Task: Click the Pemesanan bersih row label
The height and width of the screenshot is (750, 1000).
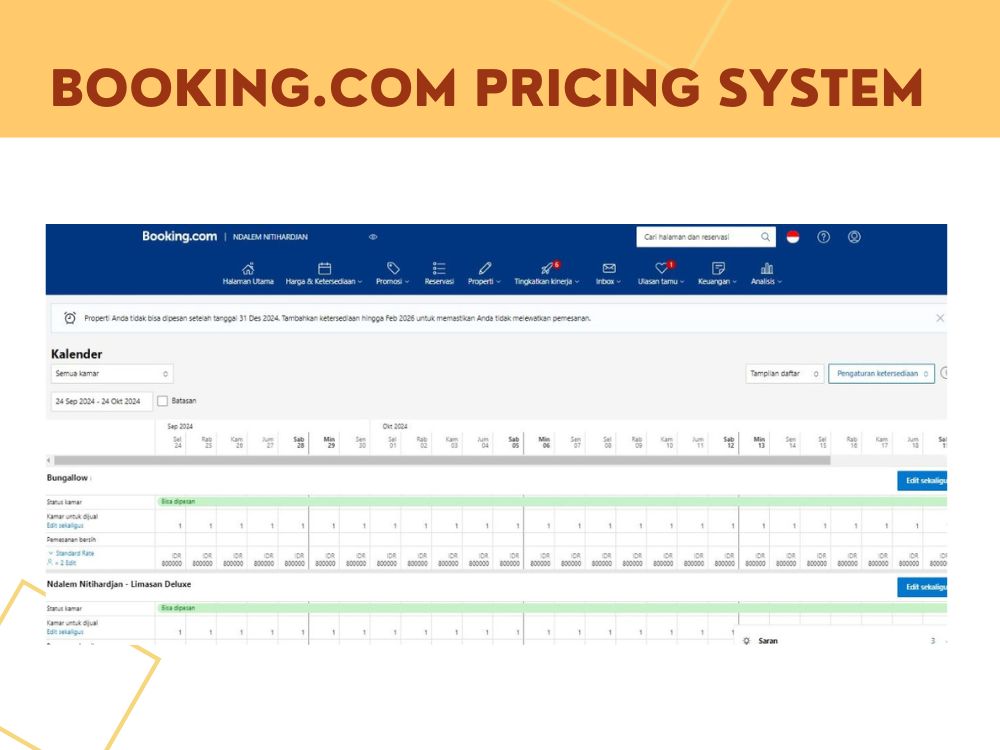Action: tap(71, 540)
